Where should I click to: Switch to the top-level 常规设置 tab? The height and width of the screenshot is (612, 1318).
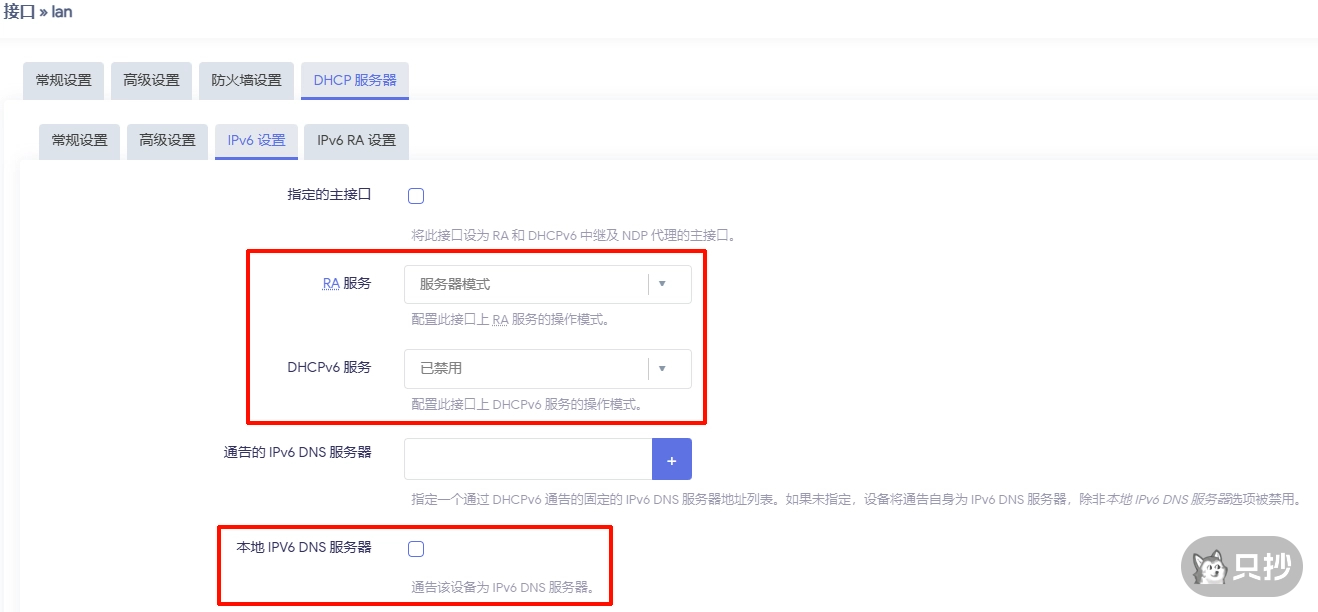61,80
